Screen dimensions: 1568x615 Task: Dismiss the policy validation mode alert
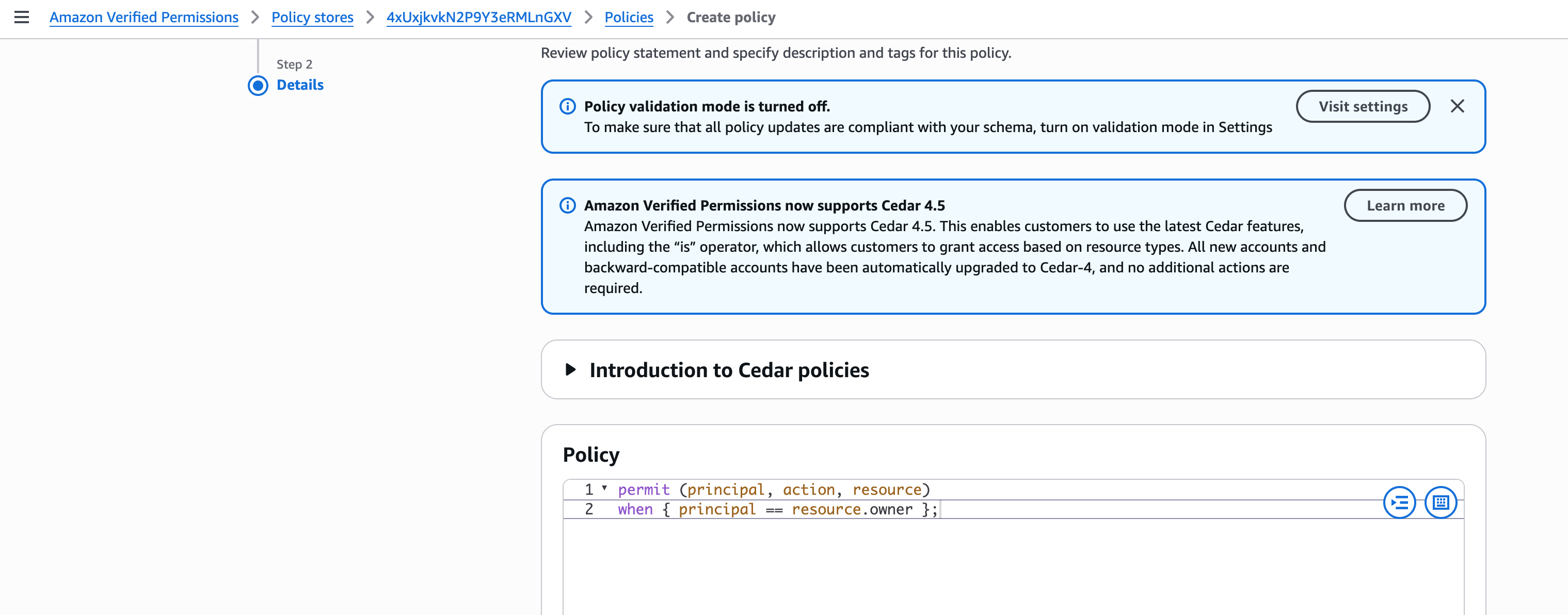click(1457, 106)
